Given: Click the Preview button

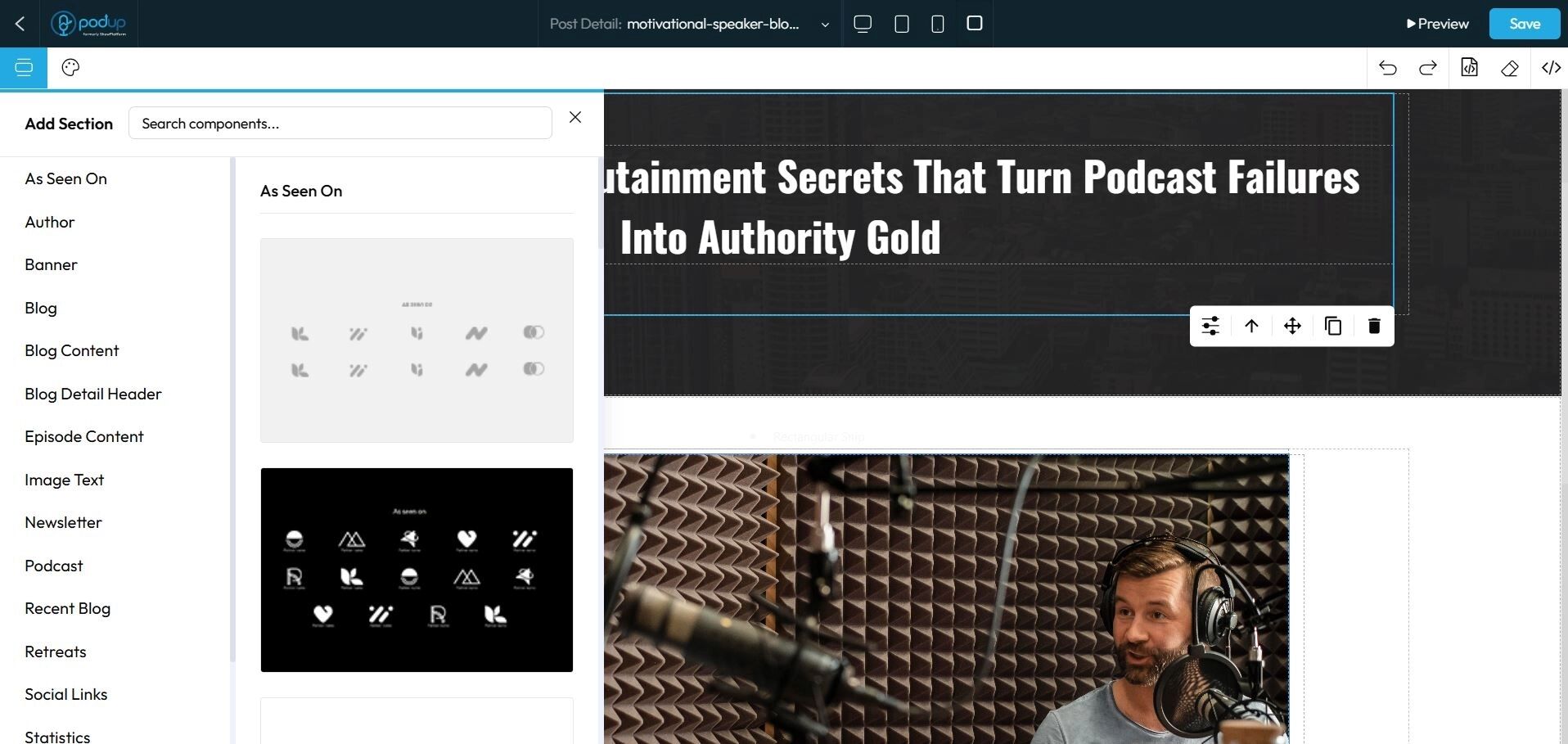Looking at the screenshot, I should pos(1437,24).
